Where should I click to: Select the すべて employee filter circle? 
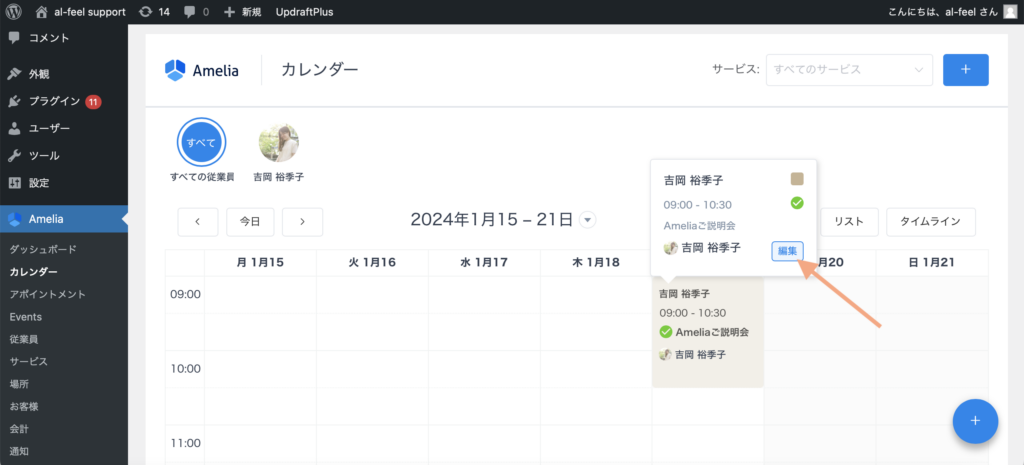(x=201, y=143)
